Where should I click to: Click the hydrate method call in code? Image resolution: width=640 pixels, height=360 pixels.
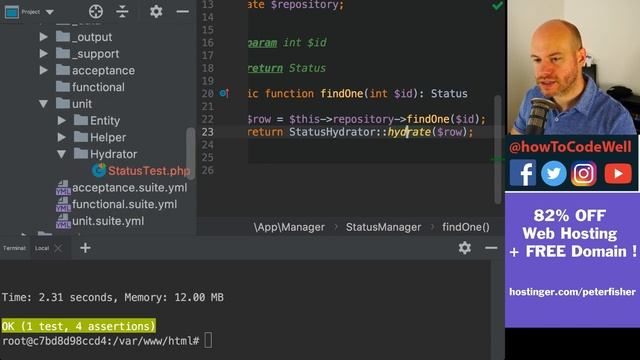click(409, 132)
